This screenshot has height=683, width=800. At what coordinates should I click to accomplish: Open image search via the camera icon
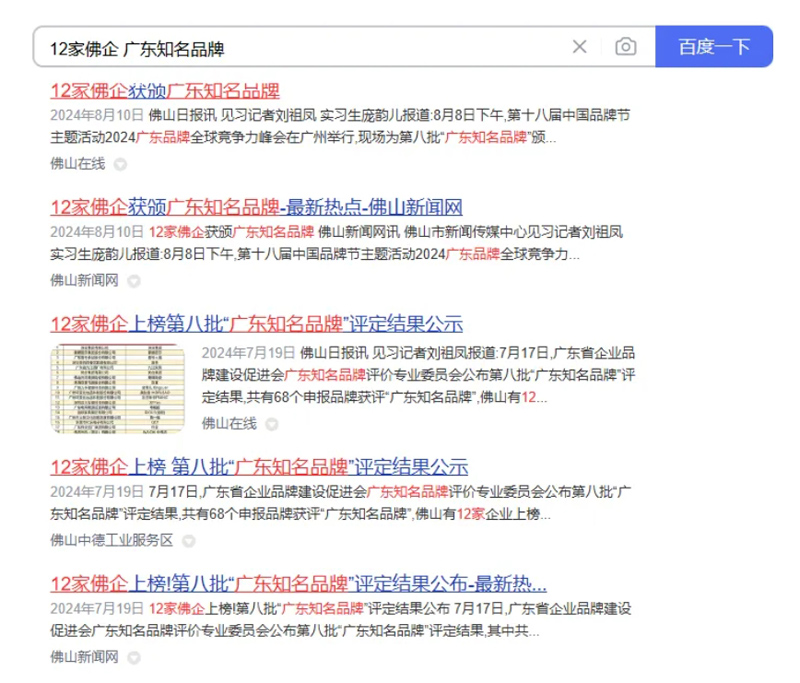(626, 46)
